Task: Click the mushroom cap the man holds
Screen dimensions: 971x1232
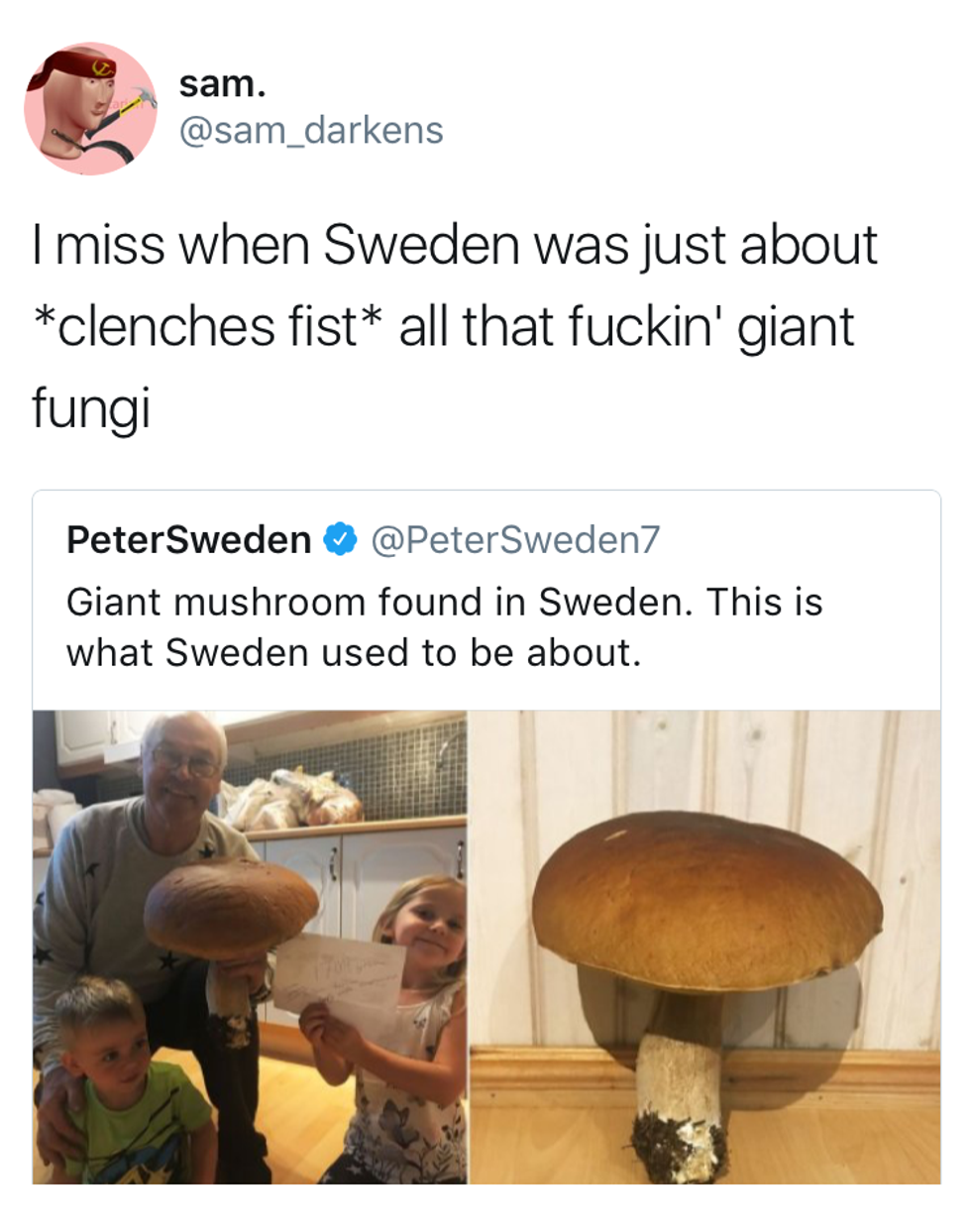Action: (x=231, y=907)
